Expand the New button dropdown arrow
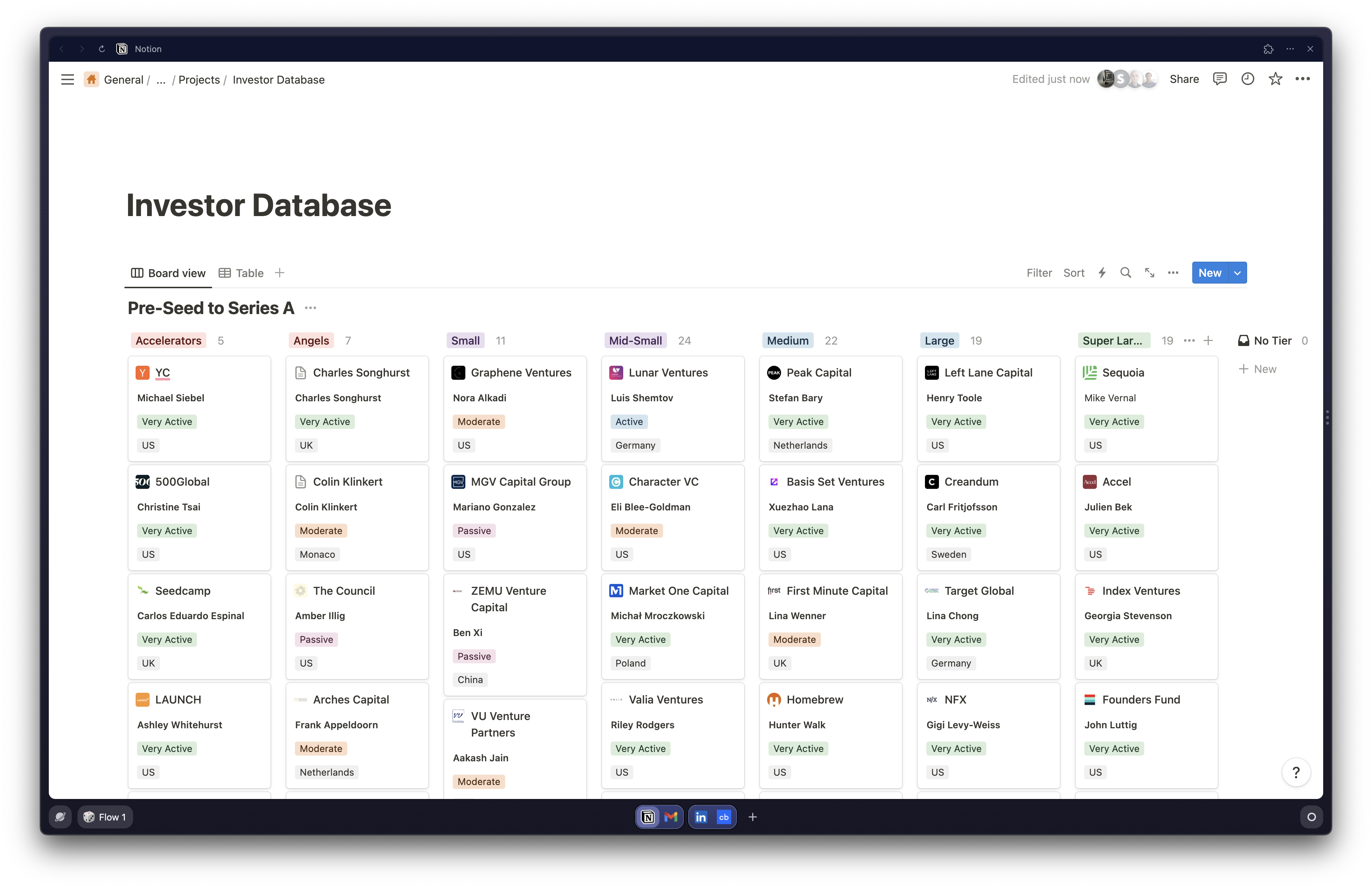Viewport: 1372px width, 888px height. [1237, 273]
